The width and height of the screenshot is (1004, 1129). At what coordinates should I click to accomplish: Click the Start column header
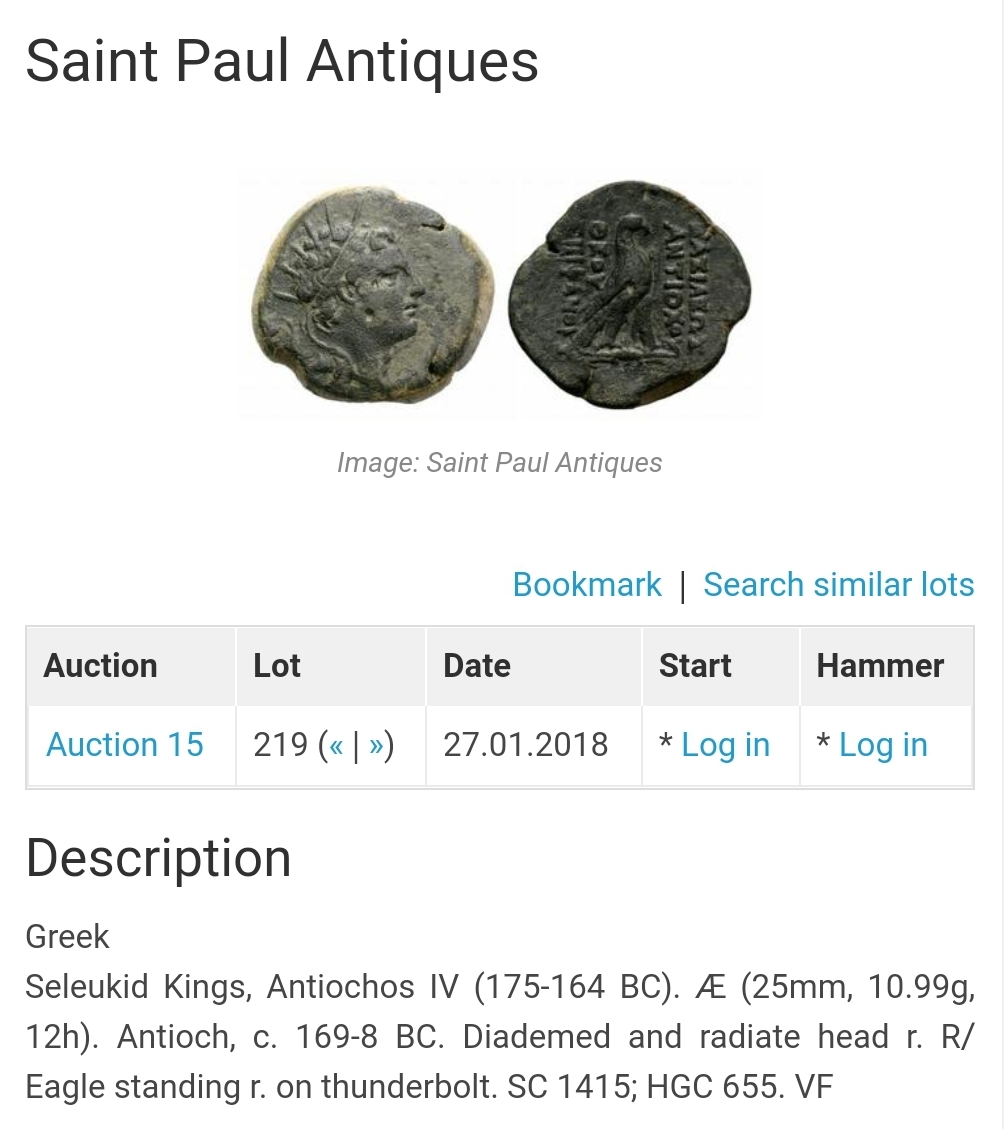point(695,665)
